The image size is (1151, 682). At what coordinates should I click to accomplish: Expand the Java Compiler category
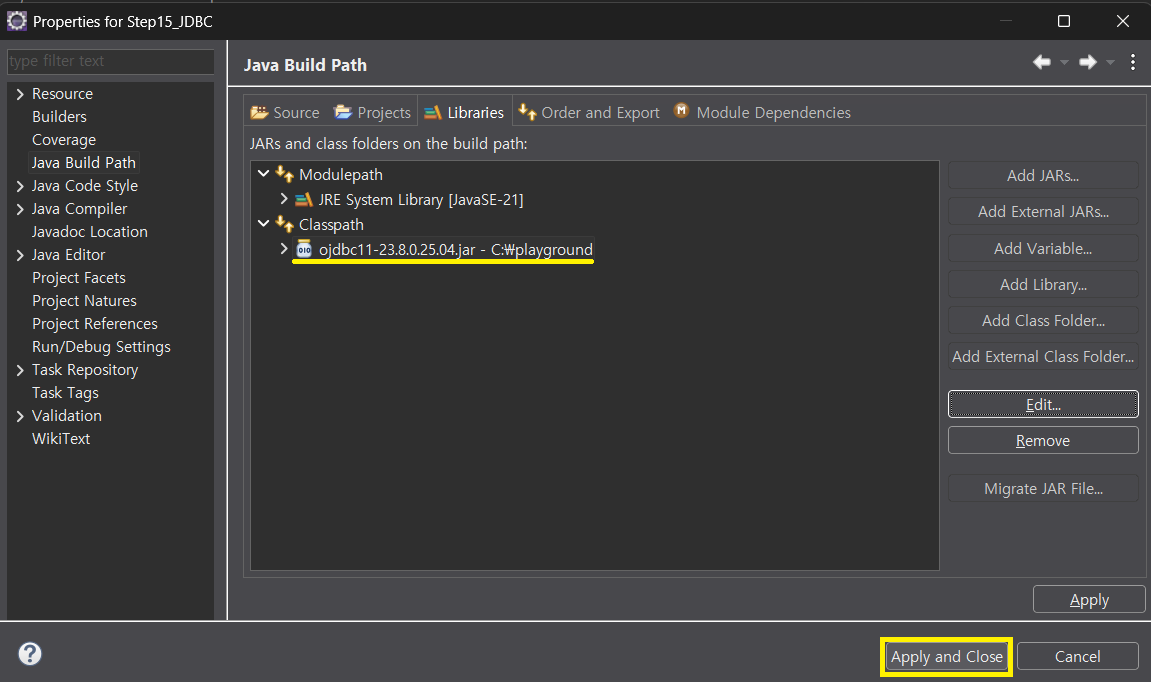click(x=20, y=209)
